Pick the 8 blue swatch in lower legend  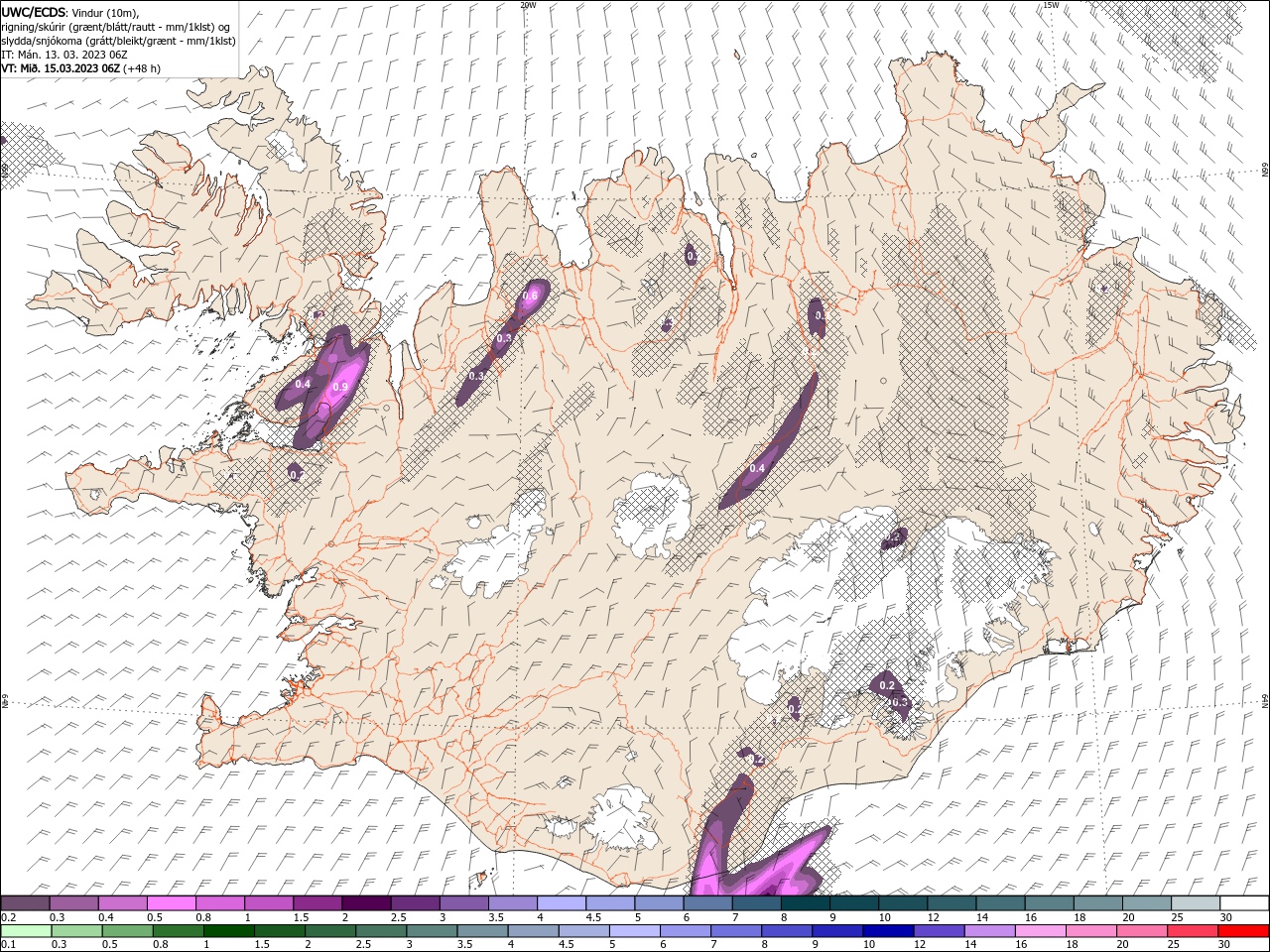787,931
